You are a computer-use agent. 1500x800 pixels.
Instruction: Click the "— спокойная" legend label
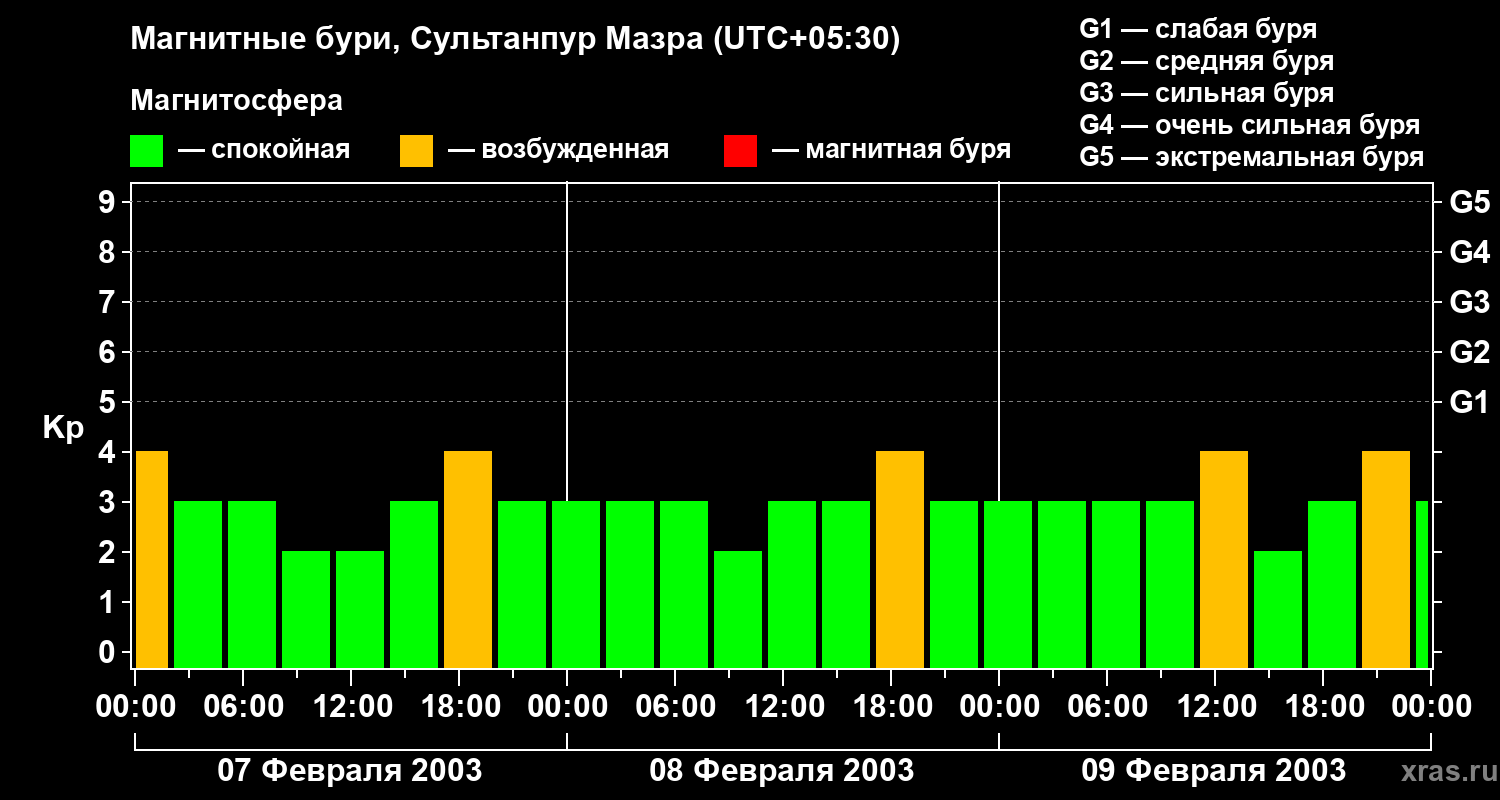(x=264, y=150)
